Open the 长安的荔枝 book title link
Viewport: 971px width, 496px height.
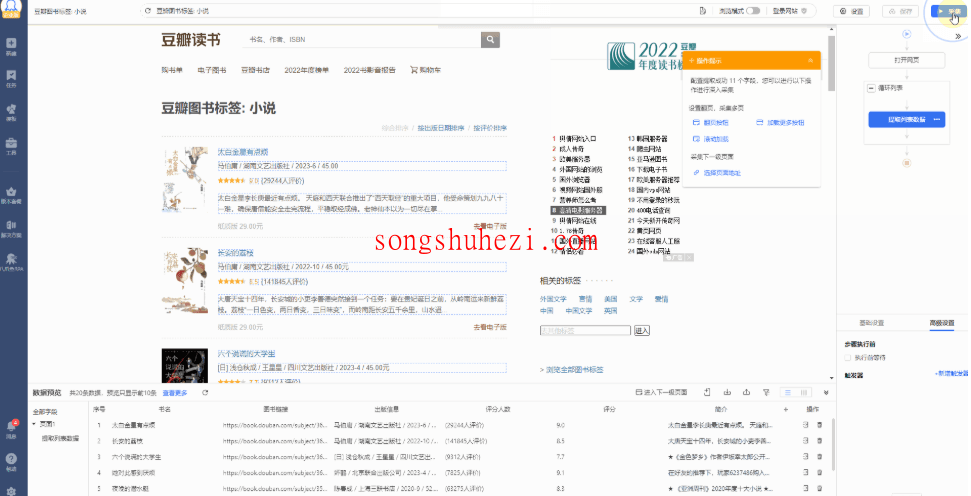[x=235, y=253]
